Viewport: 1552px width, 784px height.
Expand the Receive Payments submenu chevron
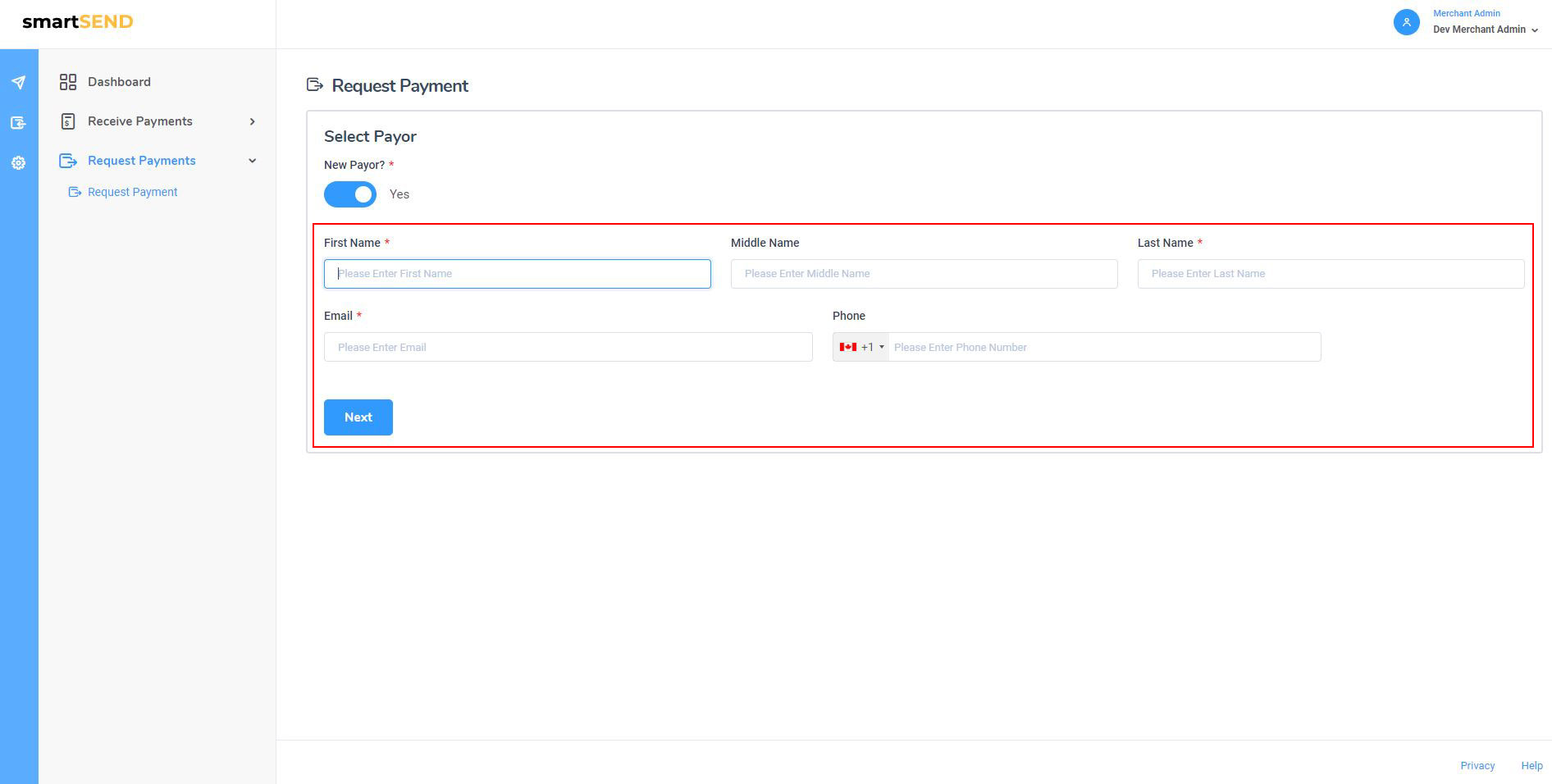coord(252,121)
